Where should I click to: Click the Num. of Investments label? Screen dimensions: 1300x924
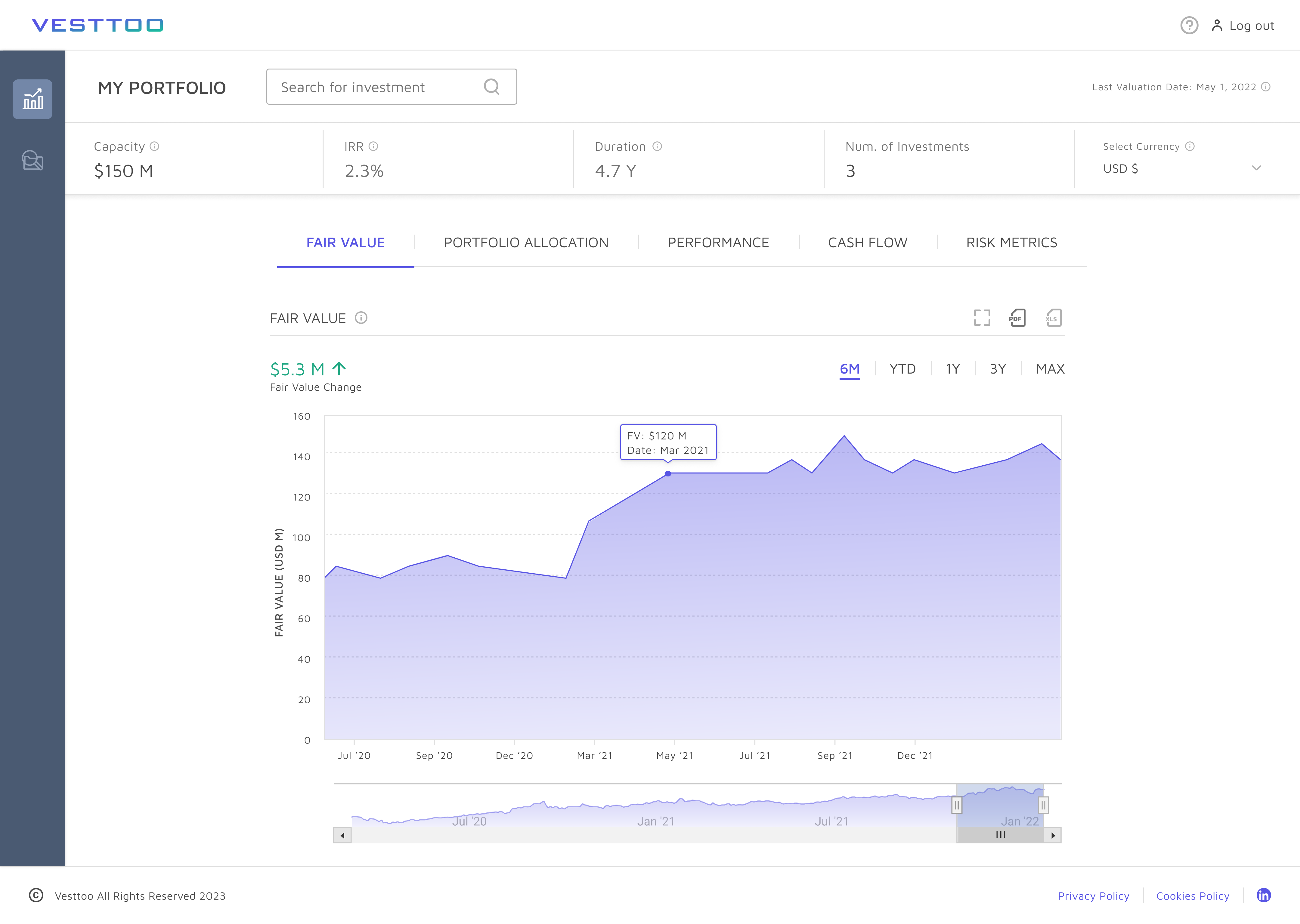pos(907,146)
